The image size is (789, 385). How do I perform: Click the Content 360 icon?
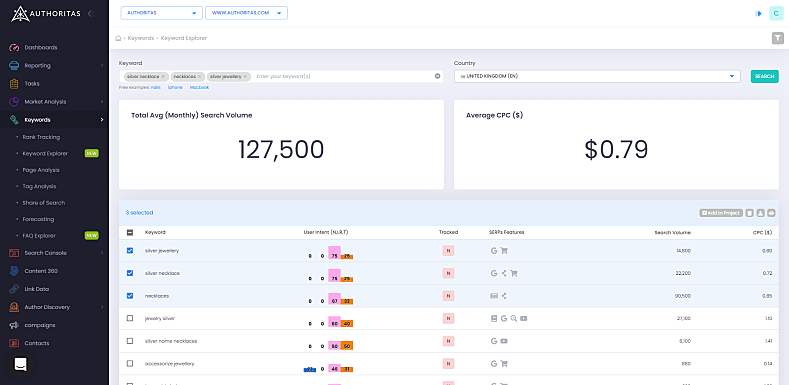pos(14,271)
